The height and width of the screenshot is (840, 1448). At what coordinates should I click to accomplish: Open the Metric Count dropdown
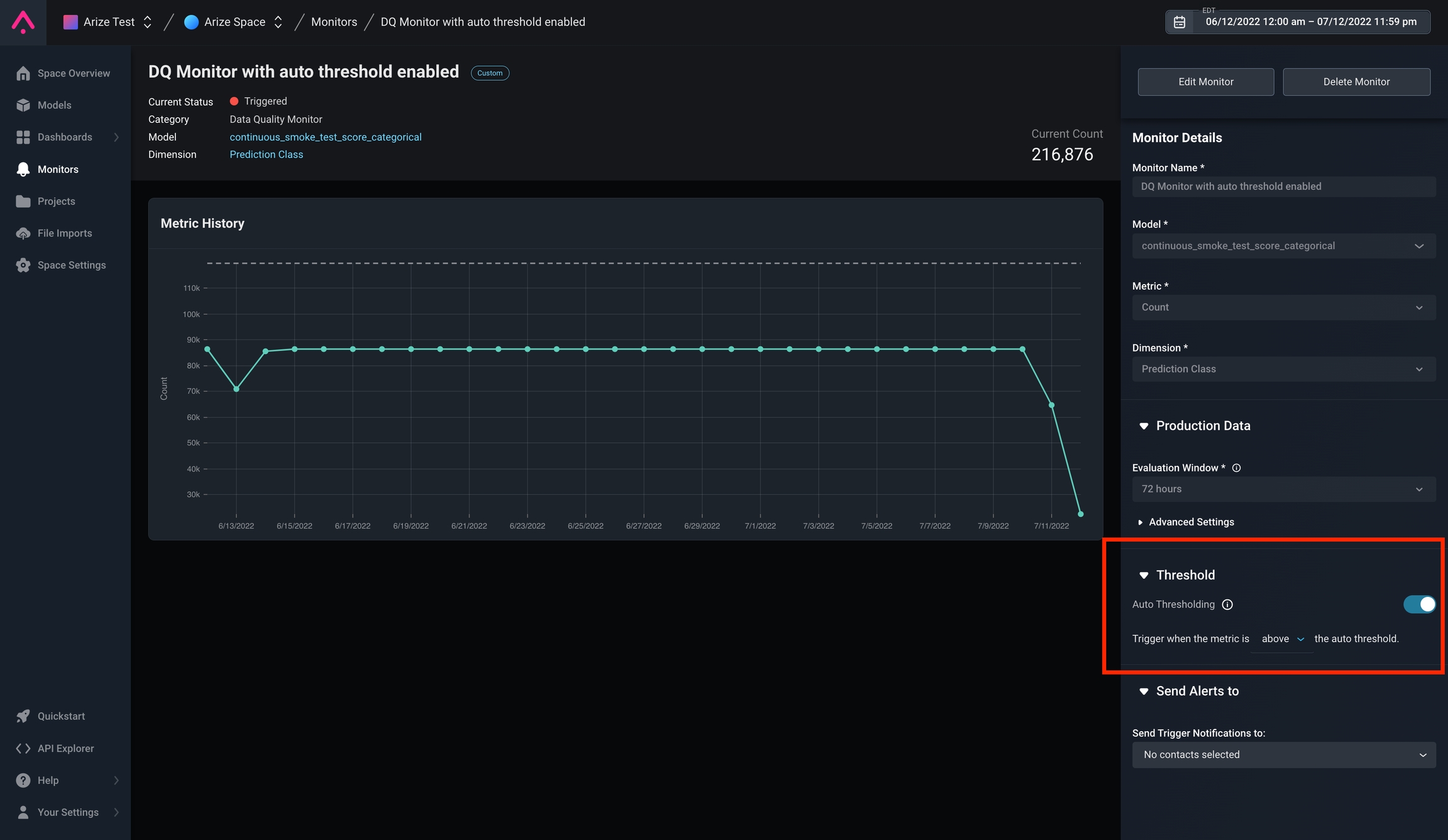point(1283,307)
